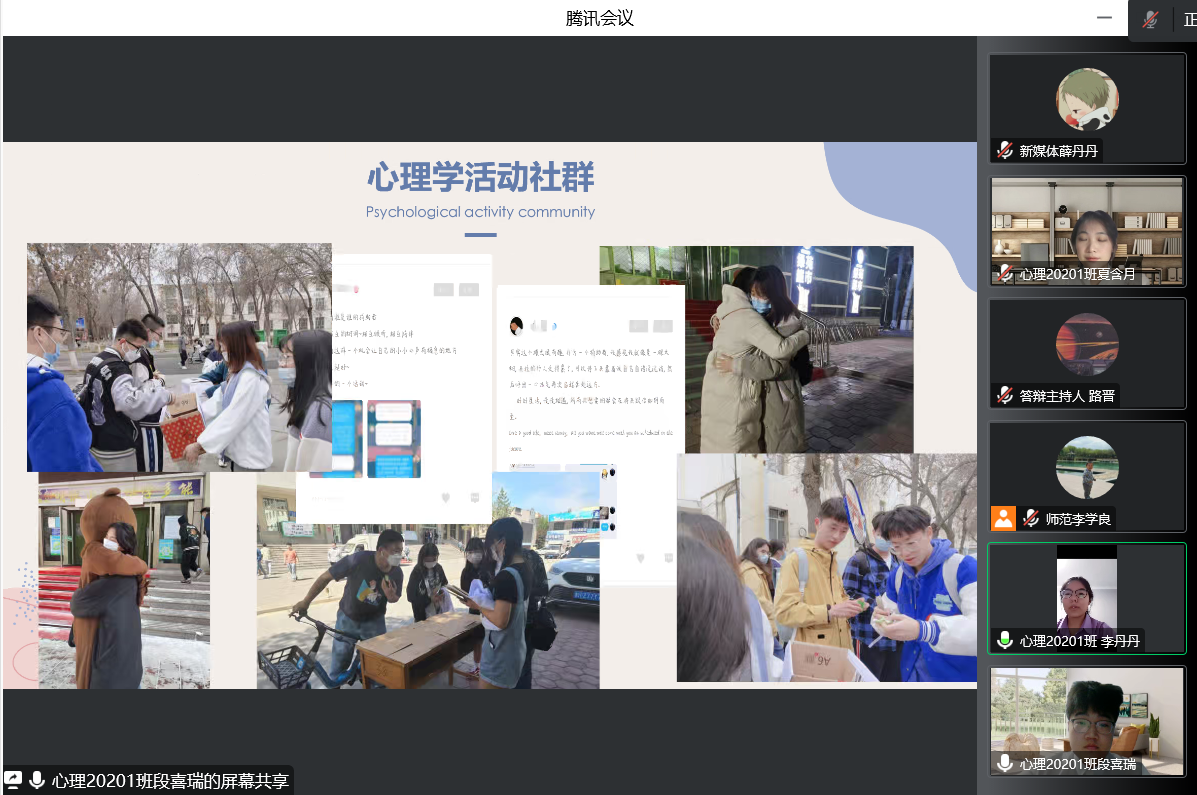Screen dimensions: 1197x795
Task: Click the photo with the red polka-dot box
Action: point(179,357)
